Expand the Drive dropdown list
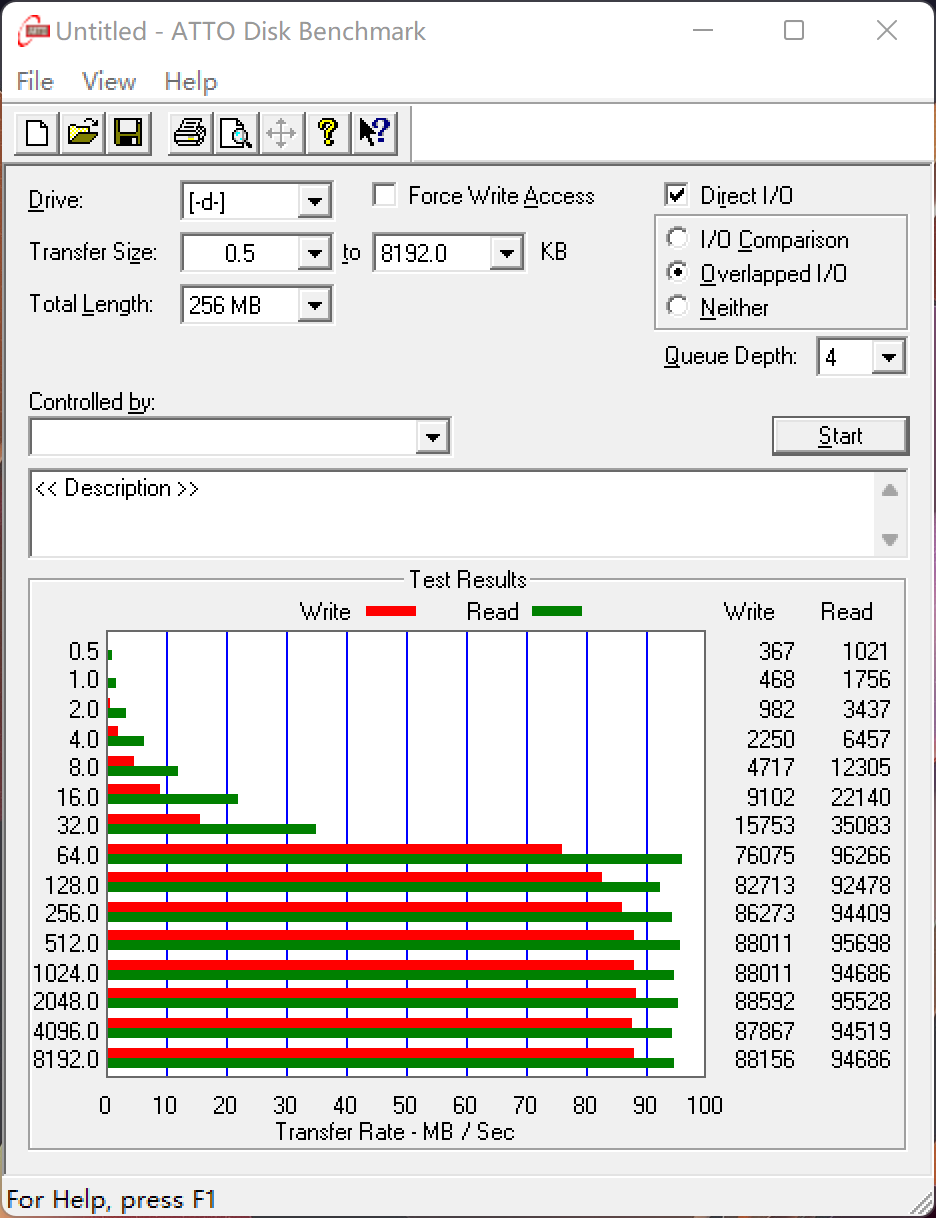The width and height of the screenshot is (936, 1218). point(314,201)
